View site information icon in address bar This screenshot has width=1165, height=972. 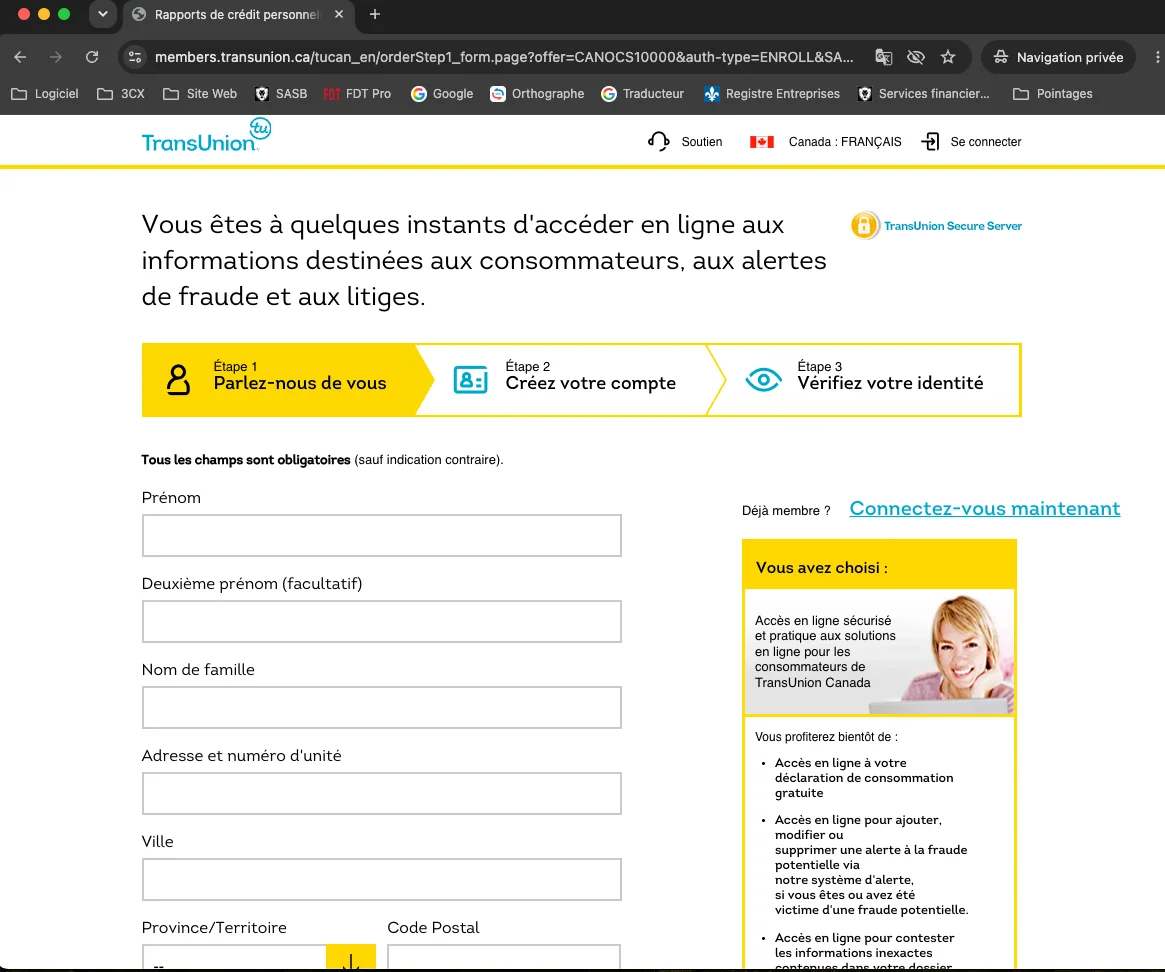(x=134, y=57)
